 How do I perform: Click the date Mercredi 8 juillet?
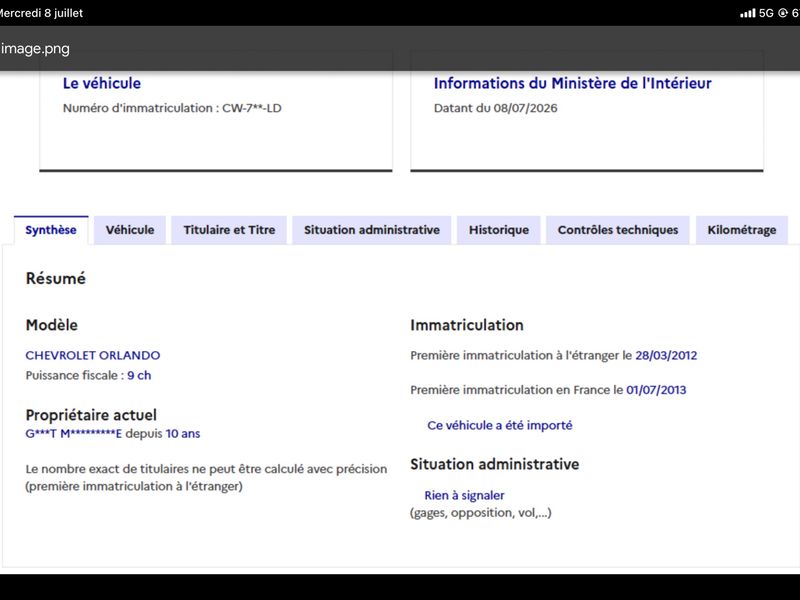41,13
